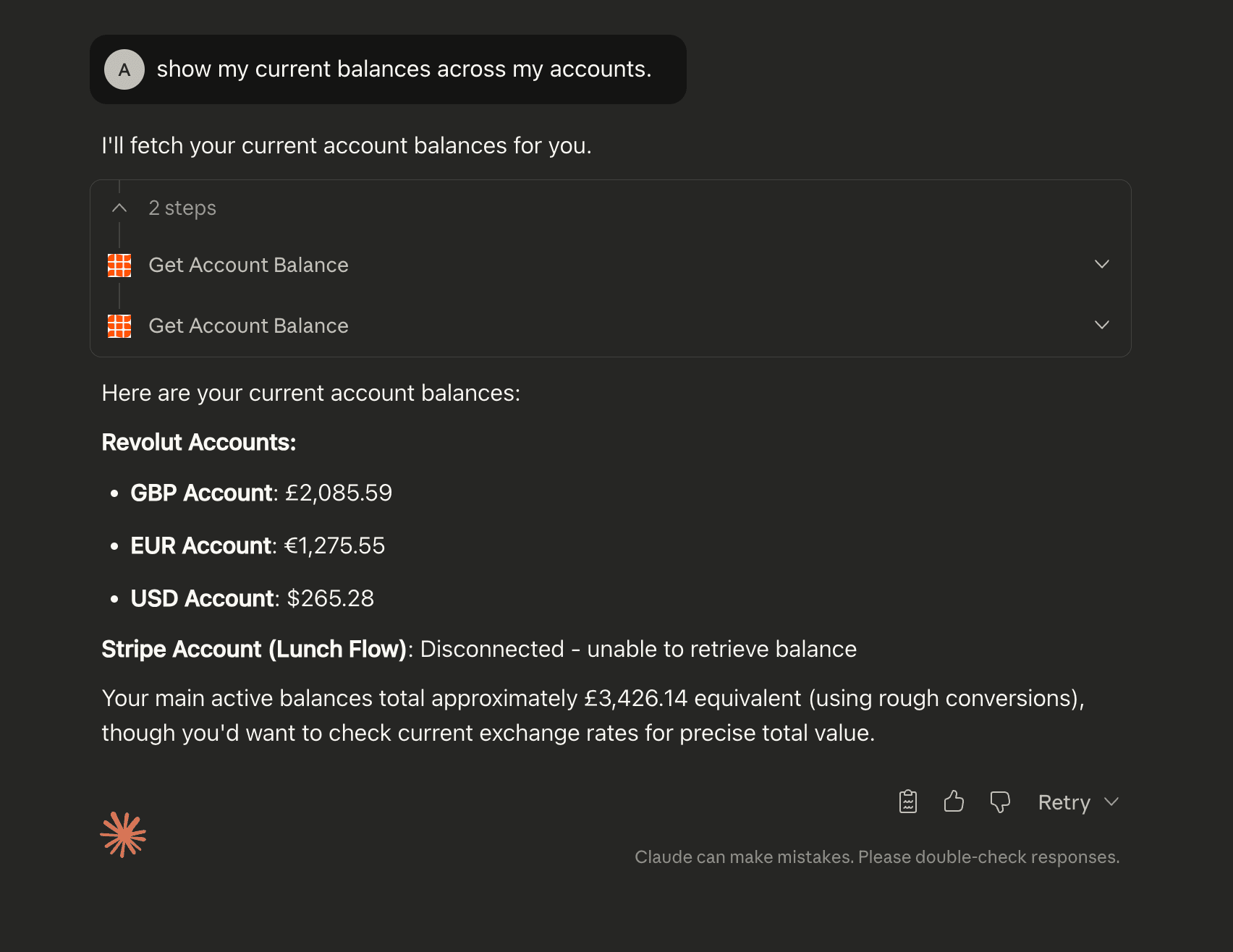Retry the response
Viewport: 1233px width, 952px height.
1064,802
